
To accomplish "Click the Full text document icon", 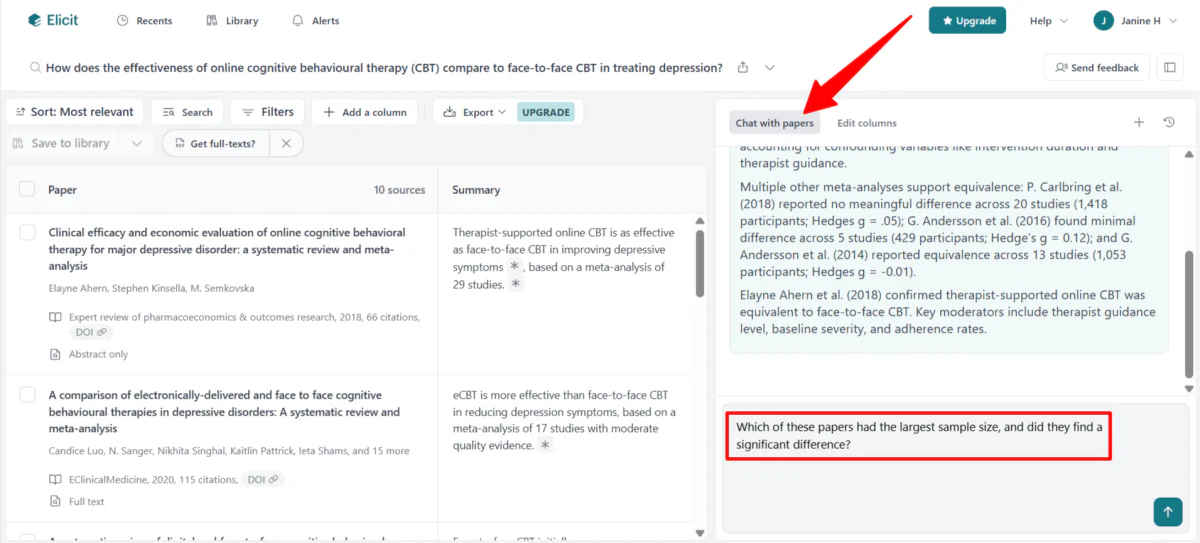I will click(x=55, y=501).
